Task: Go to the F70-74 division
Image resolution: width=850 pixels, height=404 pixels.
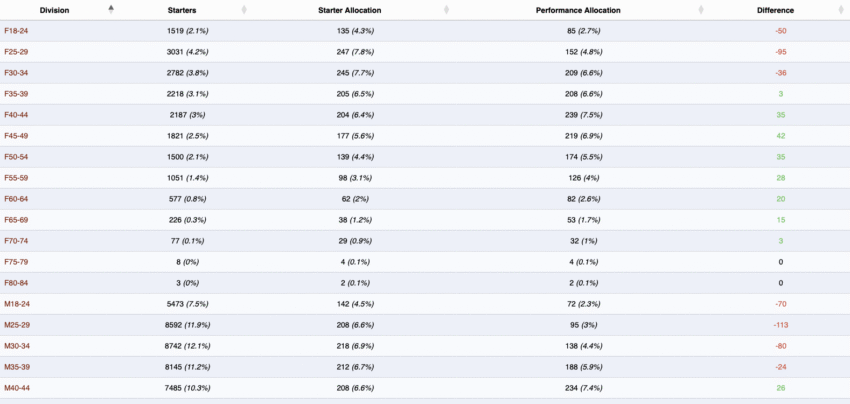Action: point(15,241)
